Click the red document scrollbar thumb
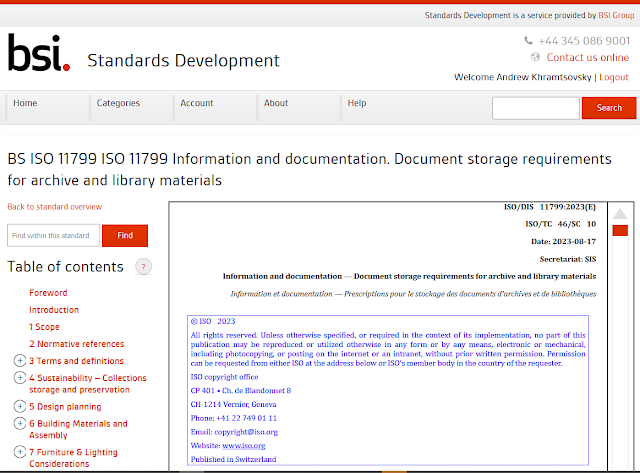Viewport: 640px width, 473px height. coord(620,231)
